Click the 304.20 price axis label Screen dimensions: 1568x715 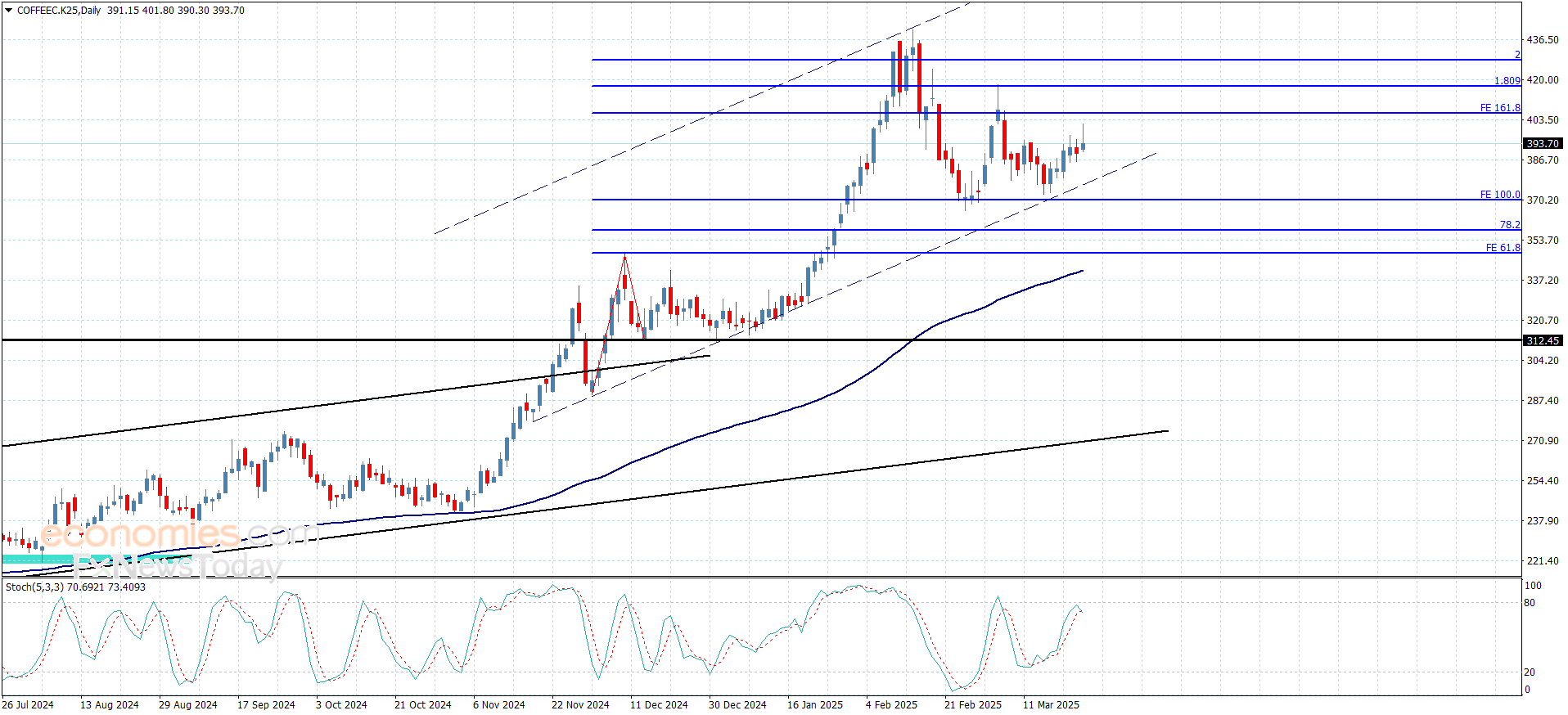click(1543, 361)
